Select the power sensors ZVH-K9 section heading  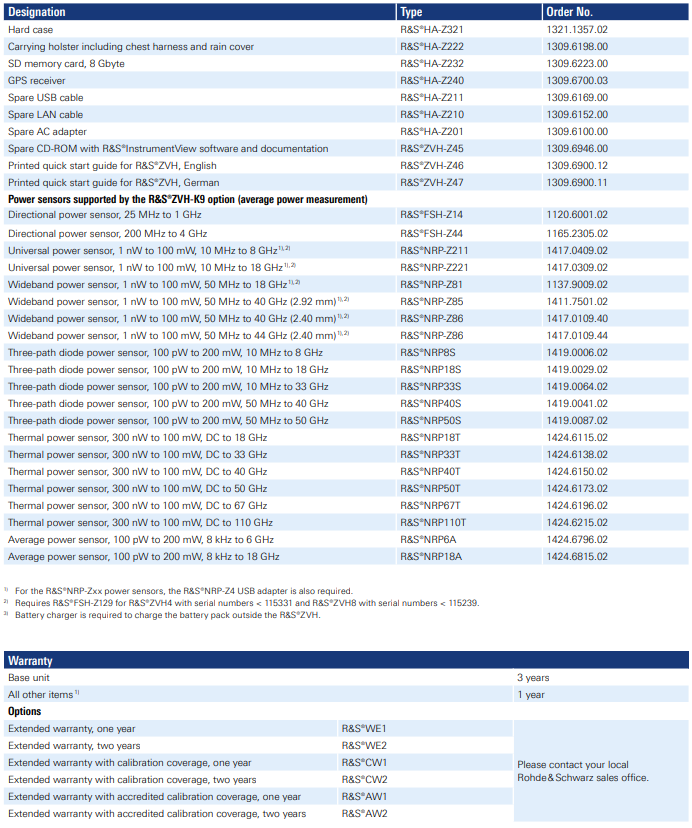click(x=188, y=199)
